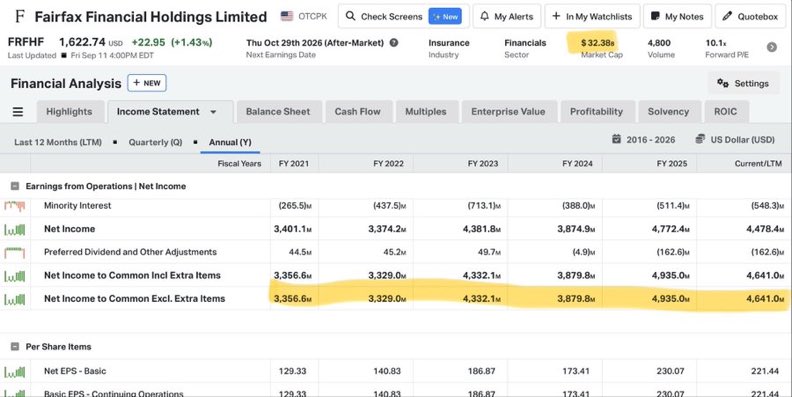Switch to the Balance Sheet tab
792x397 pixels.
click(278, 112)
